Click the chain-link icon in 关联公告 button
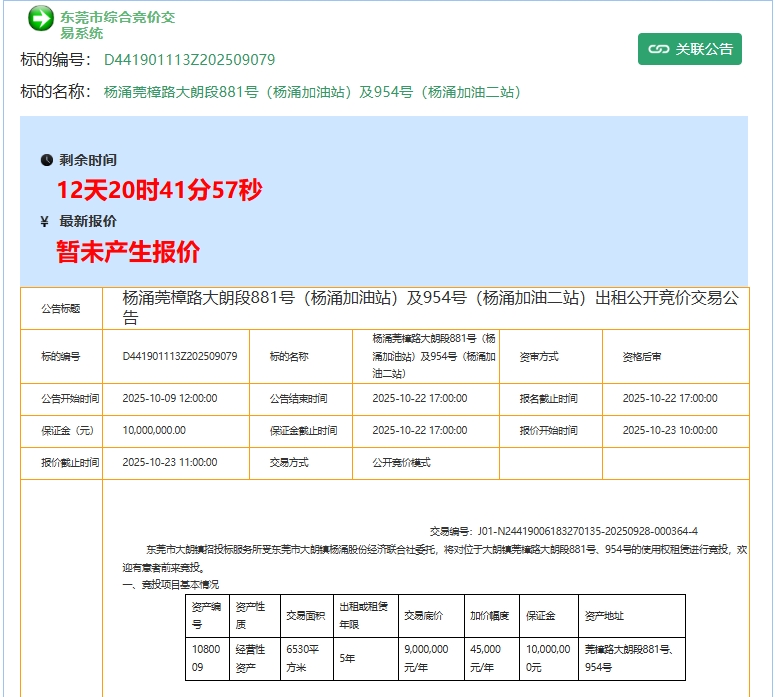The height and width of the screenshot is (697, 776). click(658, 49)
